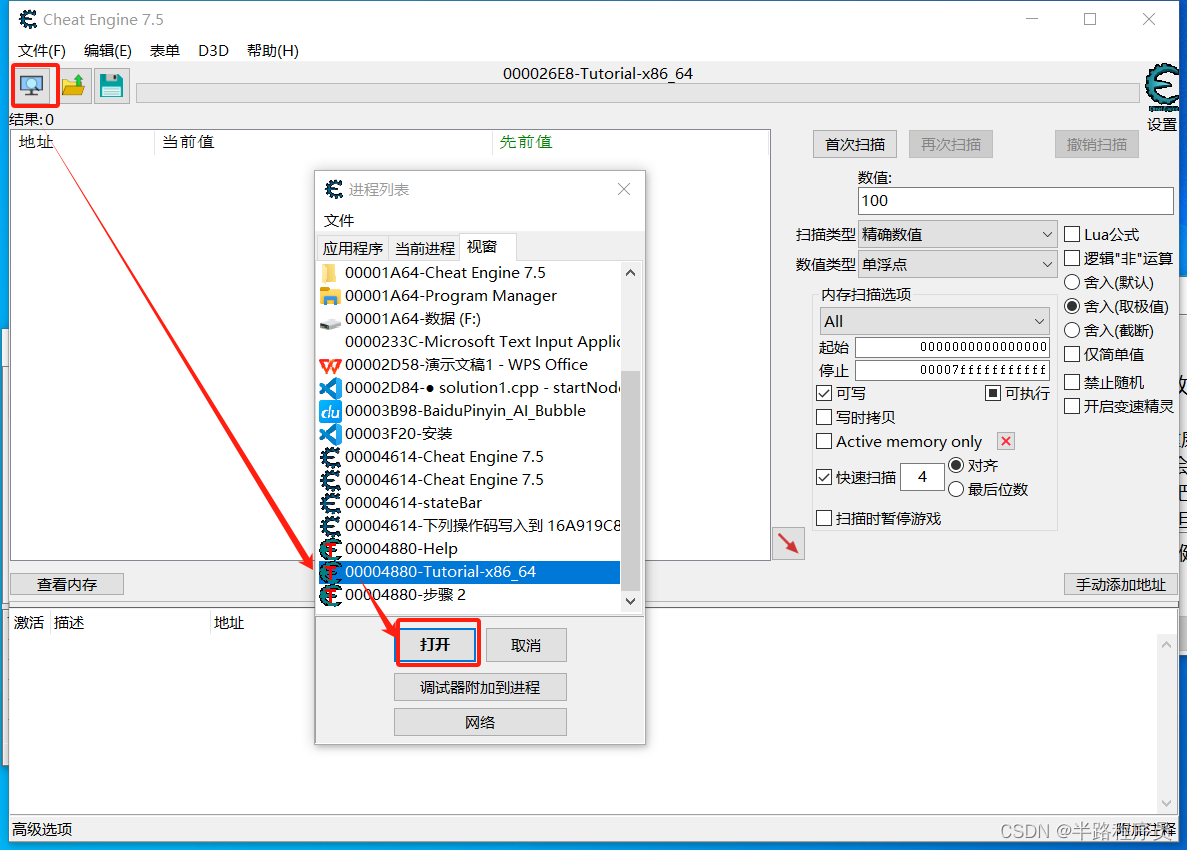
Task: Select 00004880-Tutorial-x86_64 process row
Action: [469, 572]
